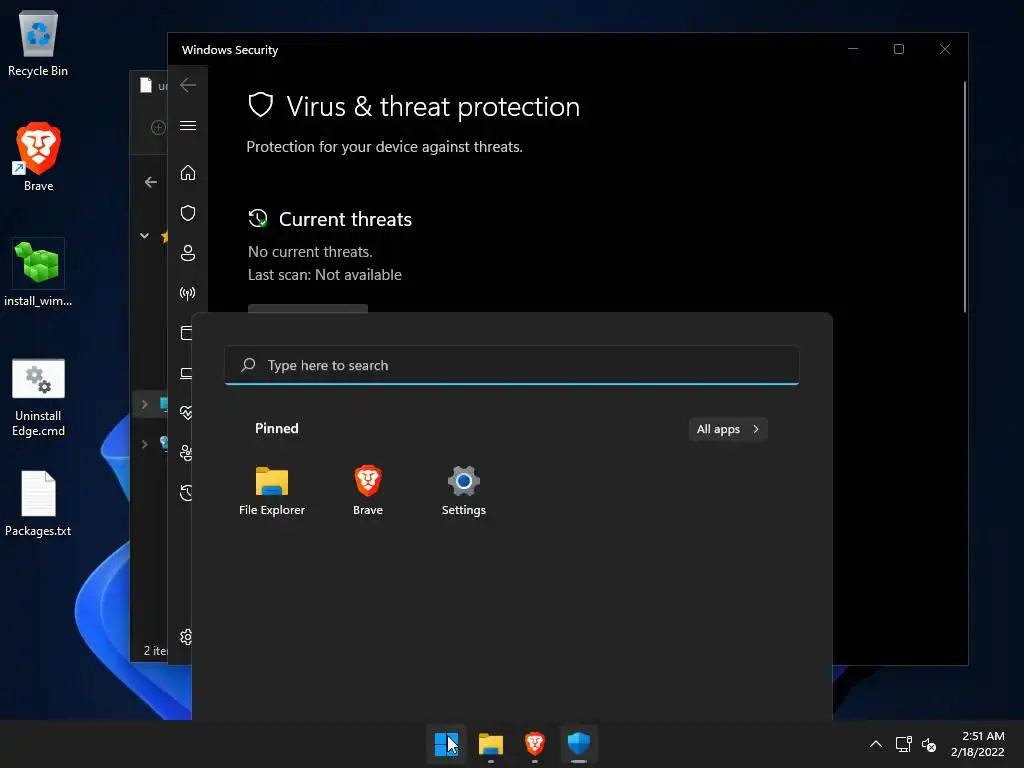Viewport: 1024px width, 768px height.
Task: Select Brave desktop shortcut
Action: point(38,157)
